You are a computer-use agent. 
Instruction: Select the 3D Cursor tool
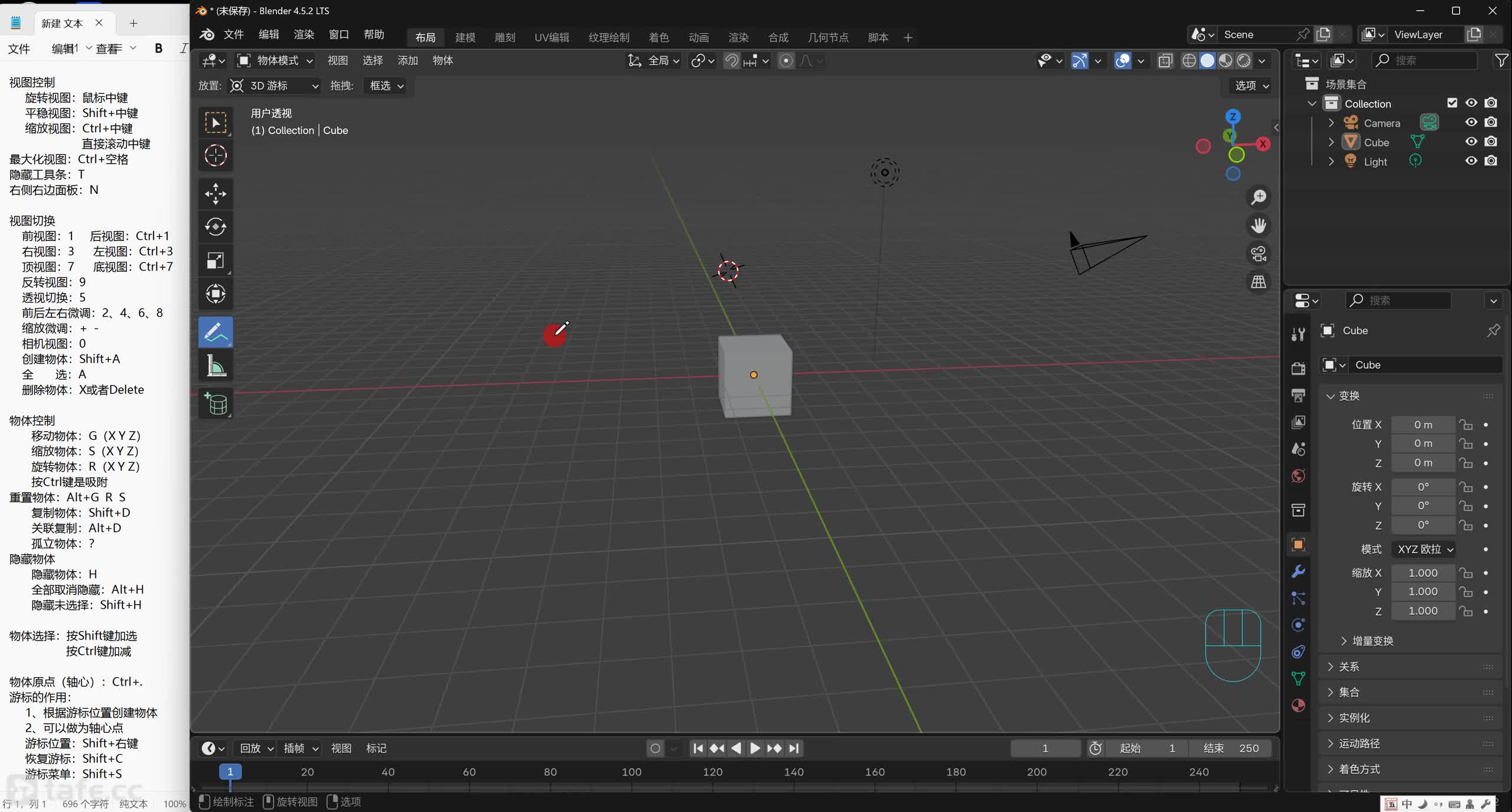tap(216, 155)
